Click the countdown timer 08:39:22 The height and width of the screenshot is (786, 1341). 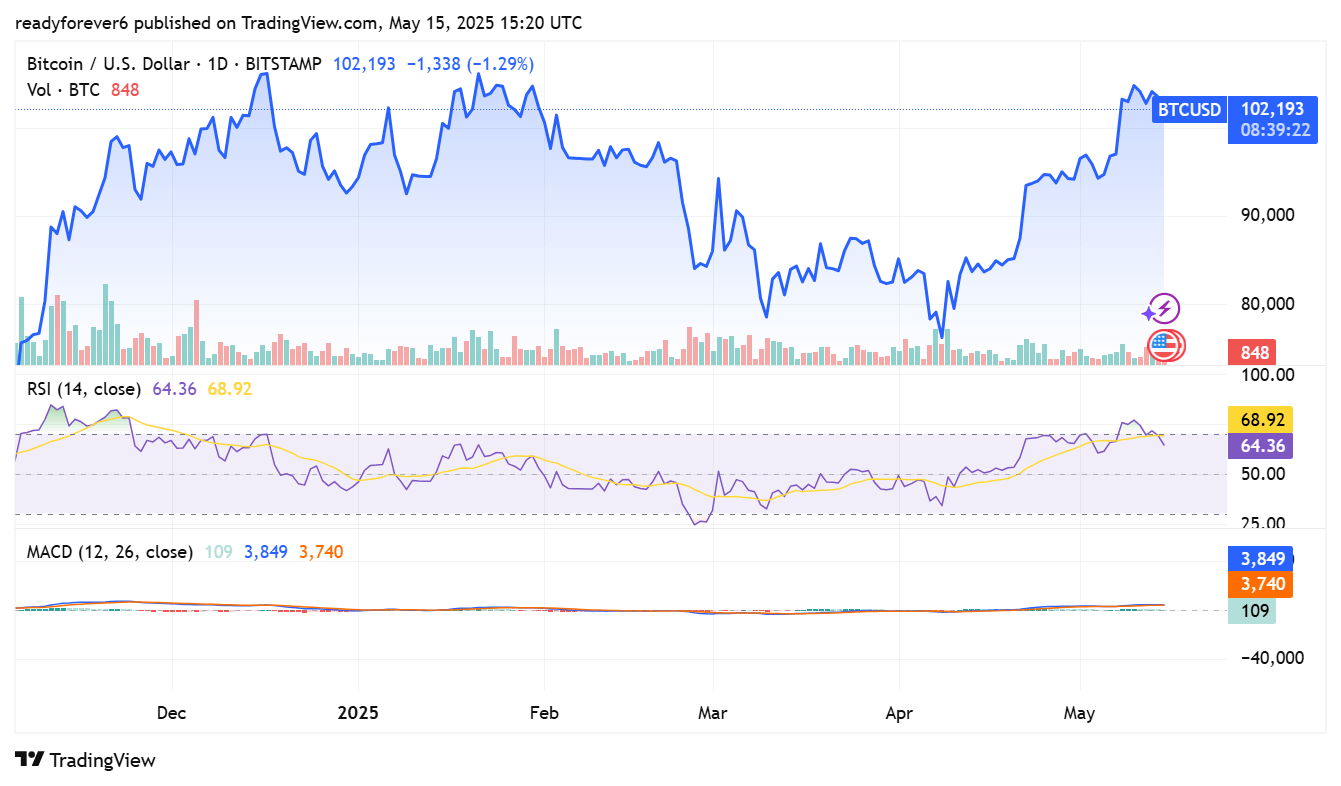coord(1275,130)
